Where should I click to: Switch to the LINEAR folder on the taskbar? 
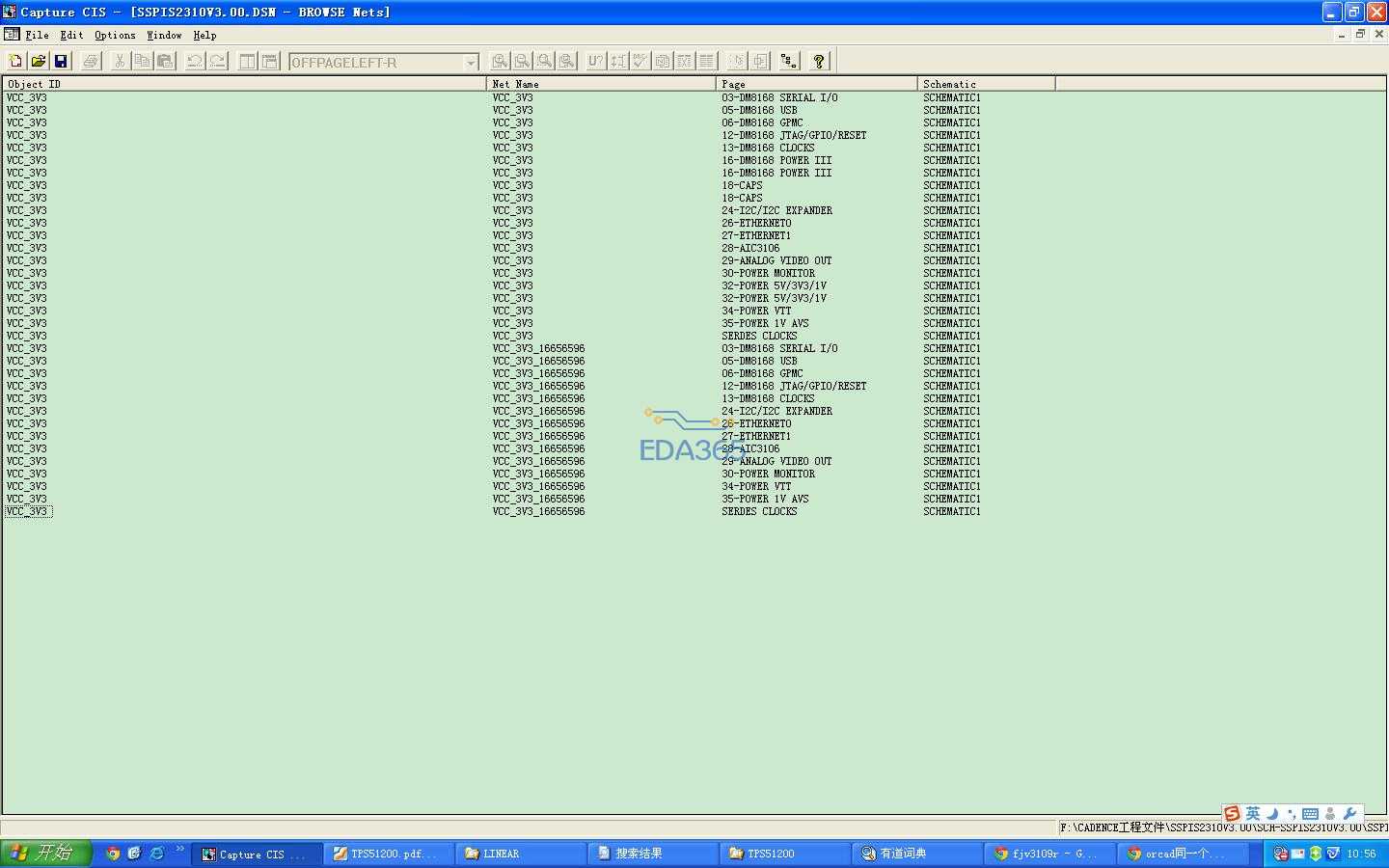tap(521, 854)
